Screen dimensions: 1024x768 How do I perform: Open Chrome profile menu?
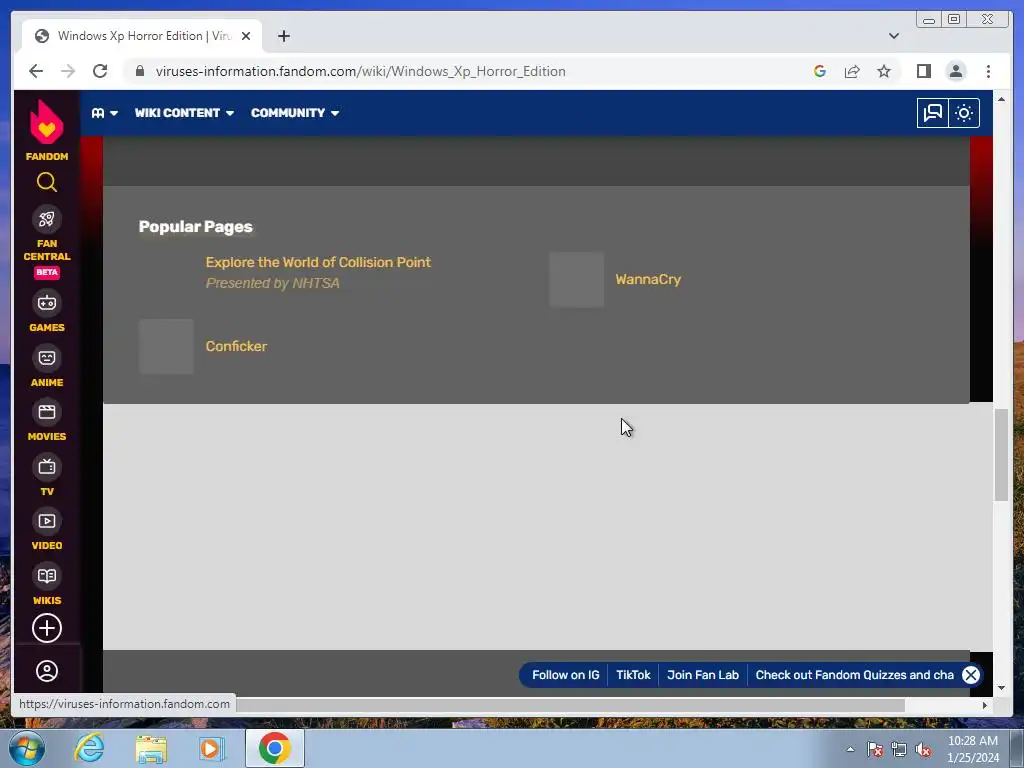click(955, 71)
